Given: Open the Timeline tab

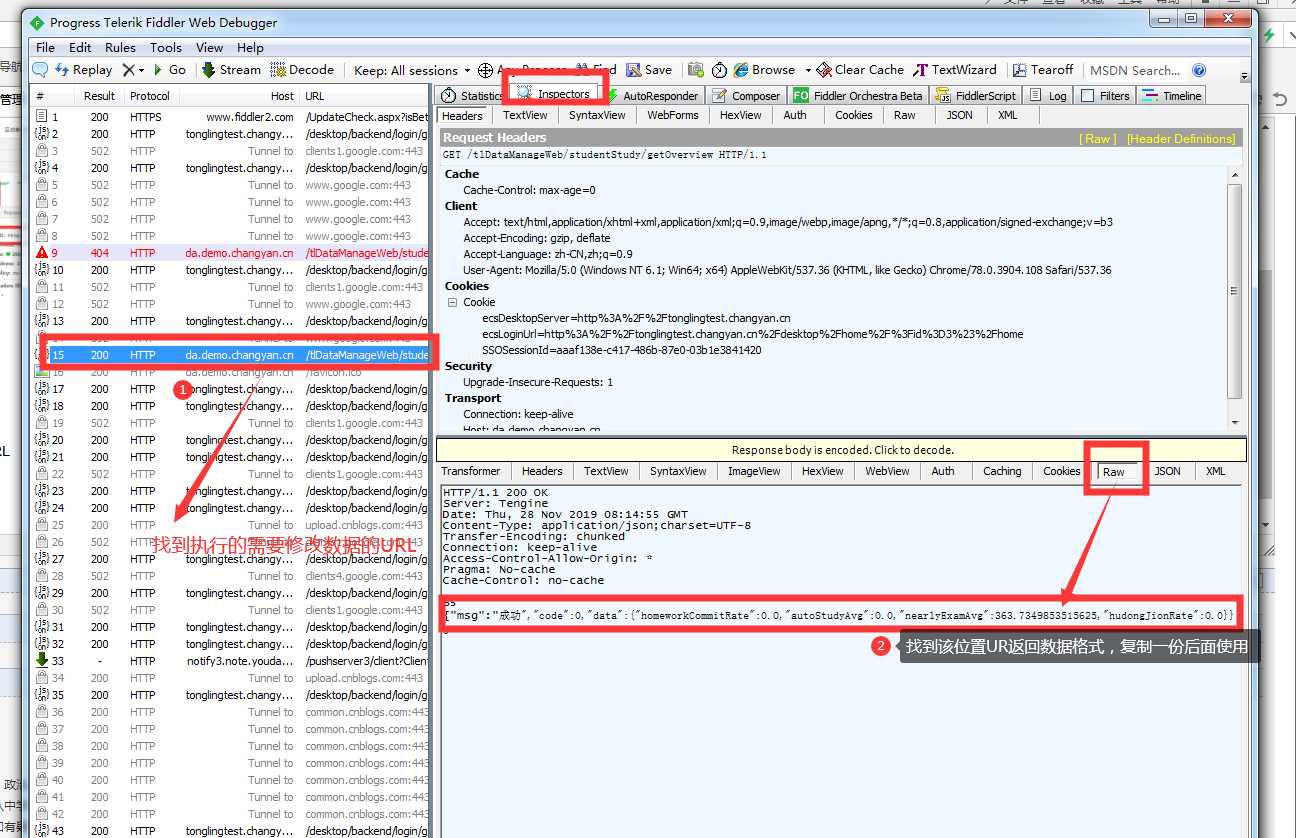Looking at the screenshot, I should (1171, 95).
